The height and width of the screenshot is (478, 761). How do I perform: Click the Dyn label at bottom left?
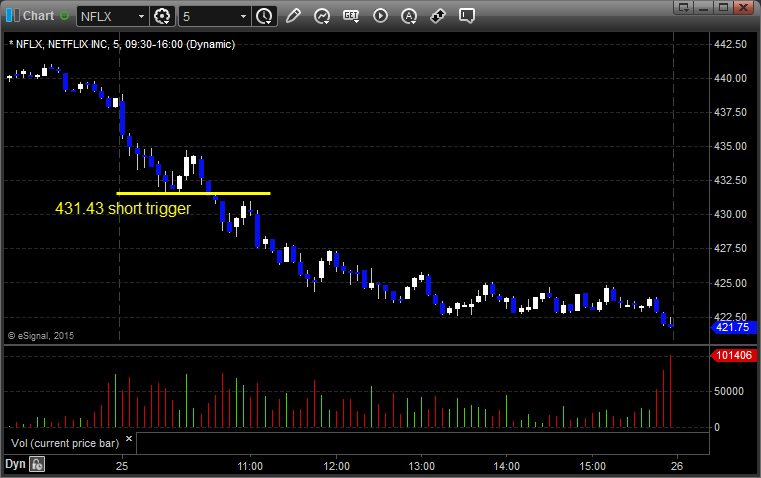coord(15,464)
